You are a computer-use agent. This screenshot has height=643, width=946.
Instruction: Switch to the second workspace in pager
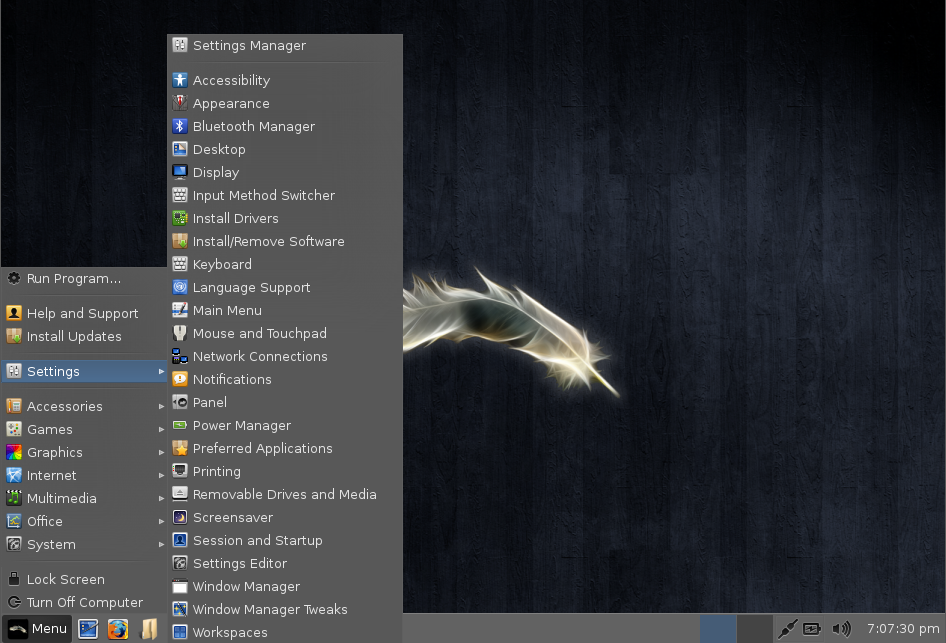pos(755,629)
